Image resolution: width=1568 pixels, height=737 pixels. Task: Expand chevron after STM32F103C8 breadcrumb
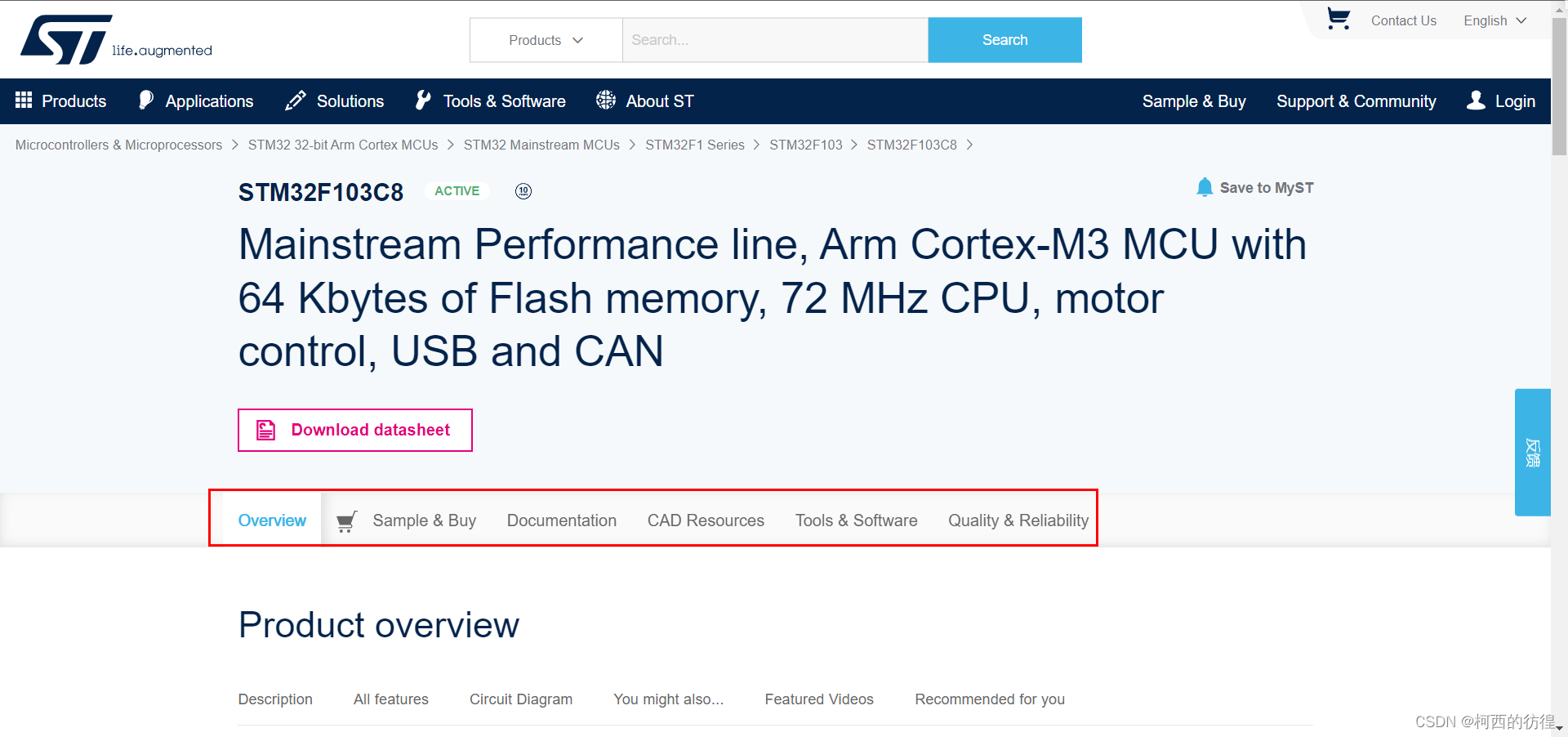tap(969, 145)
